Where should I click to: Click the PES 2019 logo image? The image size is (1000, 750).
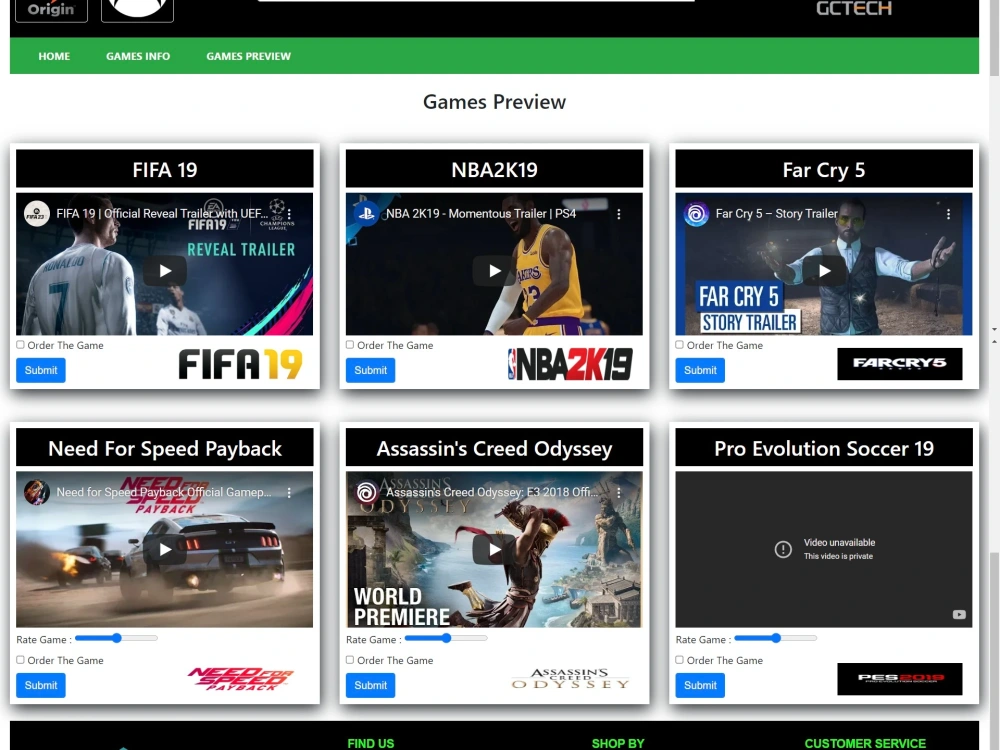tap(899, 679)
